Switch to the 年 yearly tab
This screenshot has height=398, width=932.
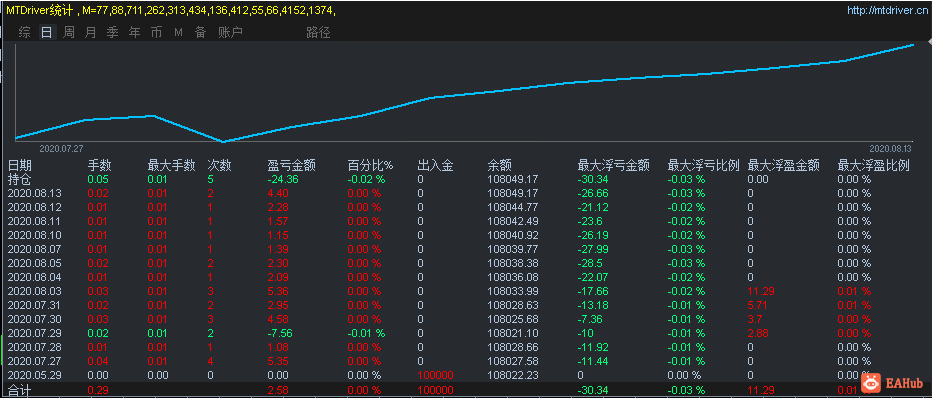point(134,32)
